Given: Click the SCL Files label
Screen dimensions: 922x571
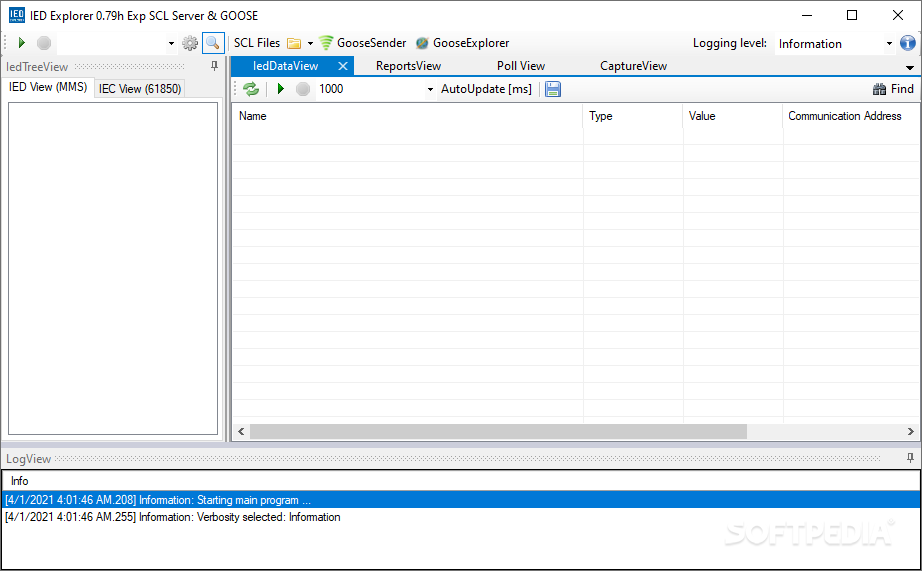Looking at the screenshot, I should coord(257,43).
